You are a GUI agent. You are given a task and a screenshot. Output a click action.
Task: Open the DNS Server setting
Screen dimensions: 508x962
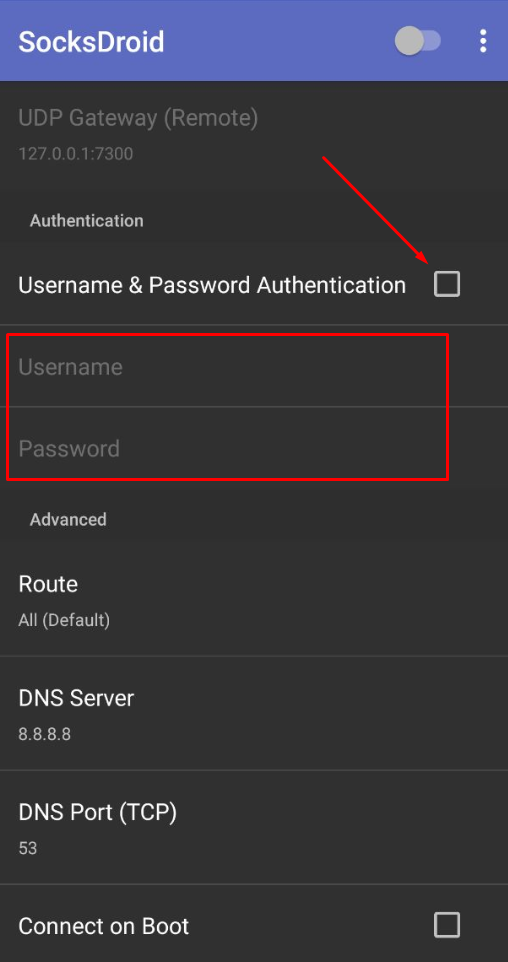(254, 714)
